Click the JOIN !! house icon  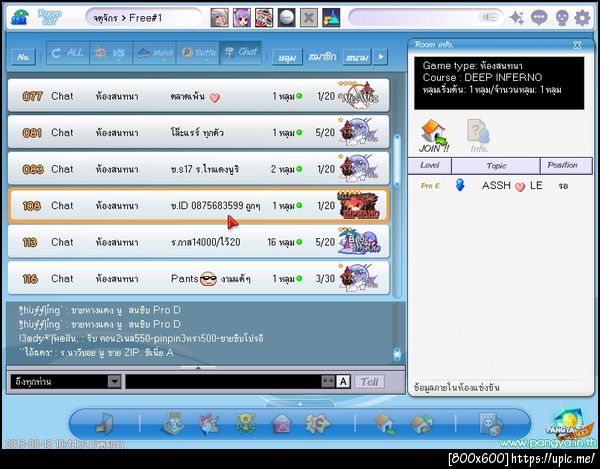434,136
